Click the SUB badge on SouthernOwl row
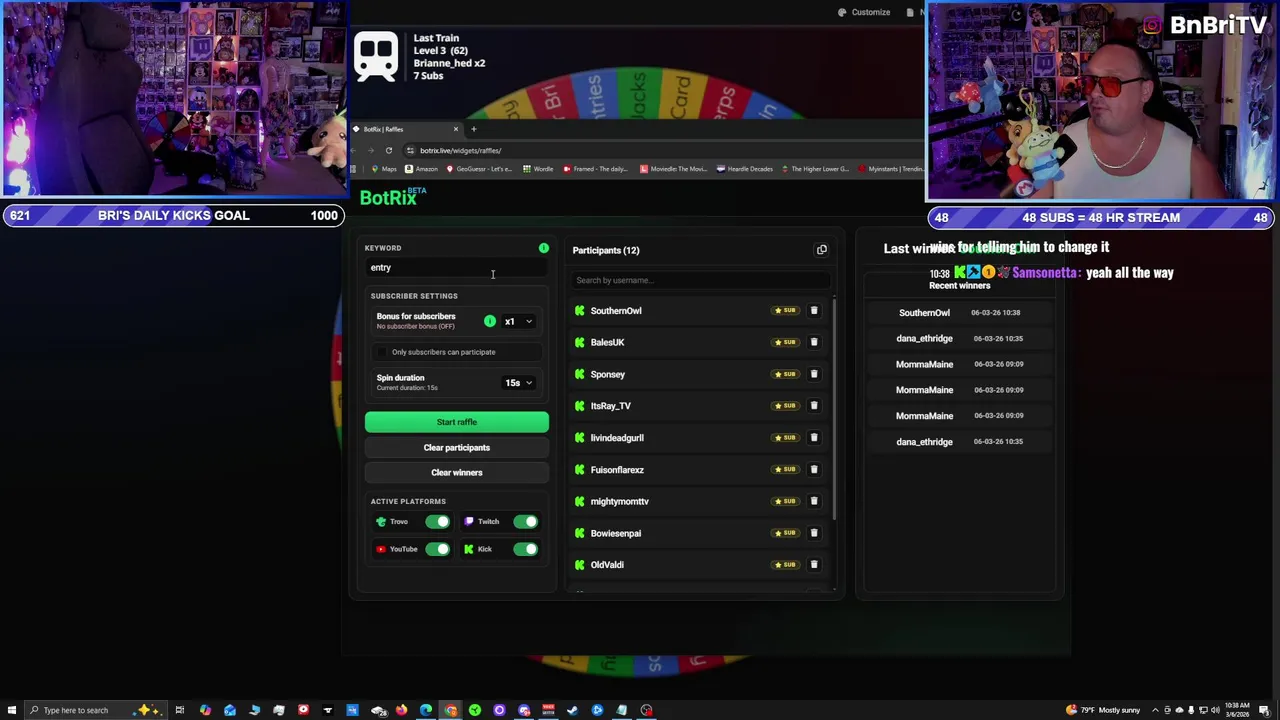 tap(786, 310)
